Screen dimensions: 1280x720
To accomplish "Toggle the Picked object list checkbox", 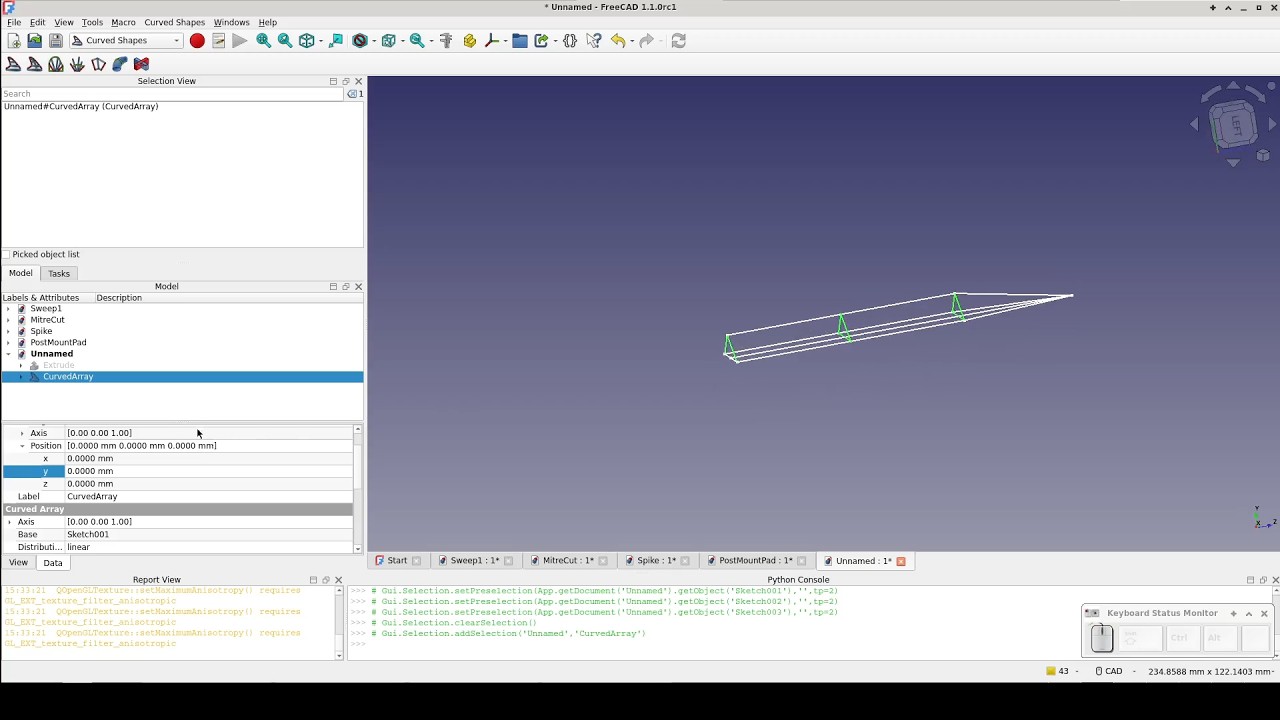I will pyautogui.click(x=6, y=255).
